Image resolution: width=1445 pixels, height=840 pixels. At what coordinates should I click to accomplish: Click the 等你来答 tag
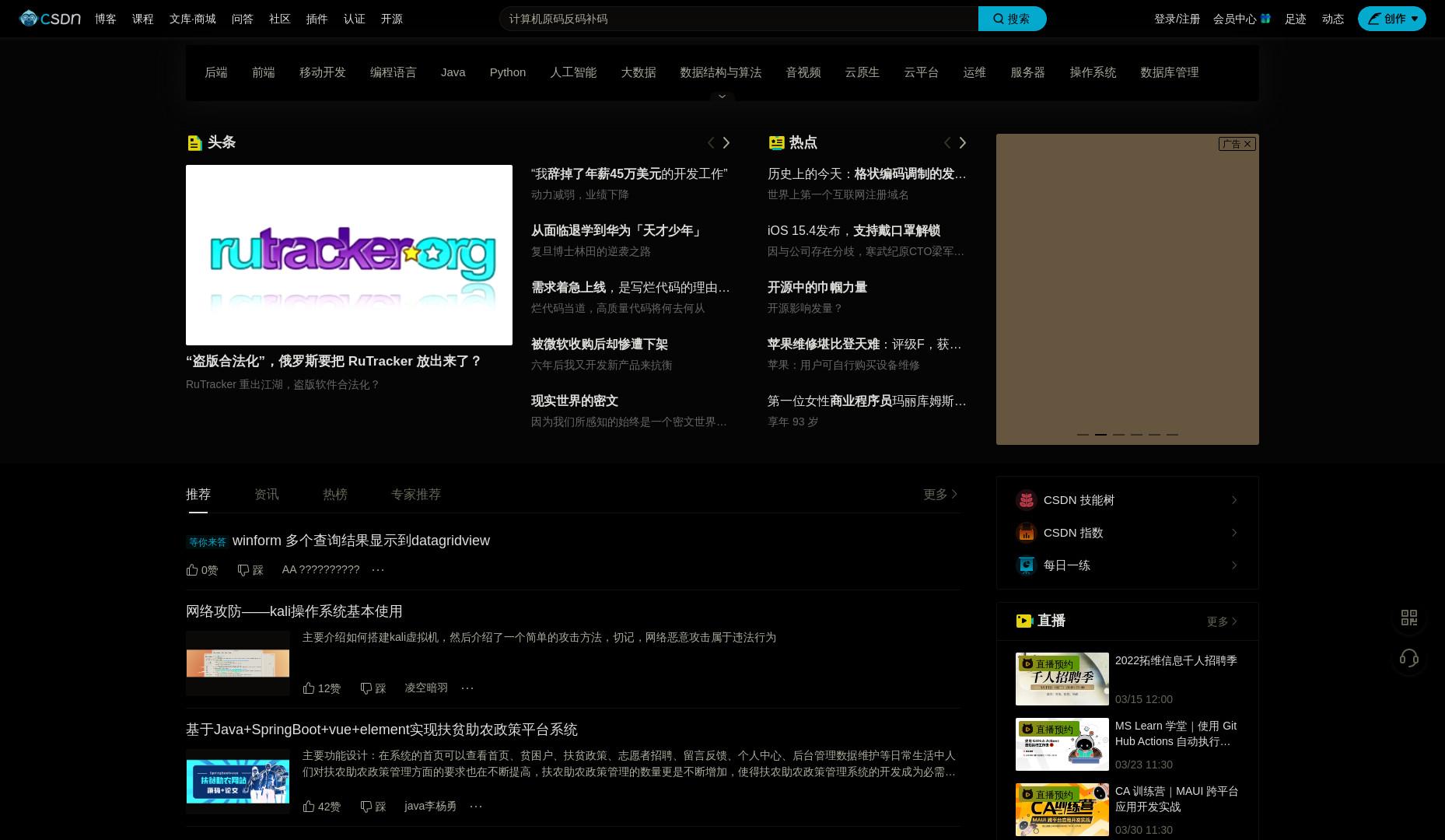pyautogui.click(x=208, y=542)
